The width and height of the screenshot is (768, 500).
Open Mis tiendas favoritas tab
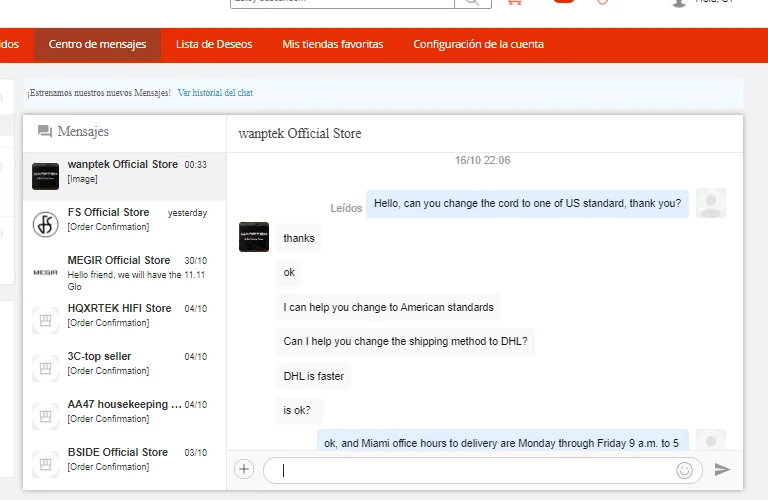[333, 45]
